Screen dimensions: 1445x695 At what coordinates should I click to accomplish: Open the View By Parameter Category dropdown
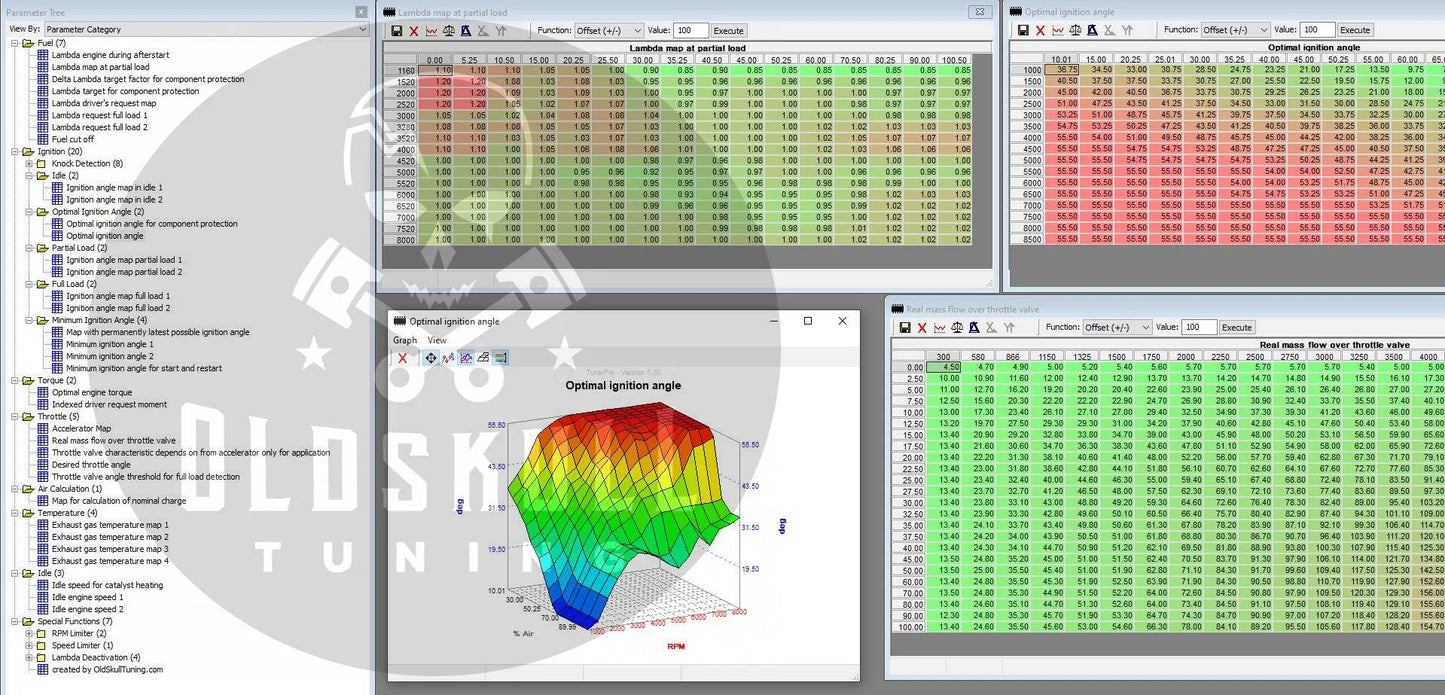coord(207,30)
